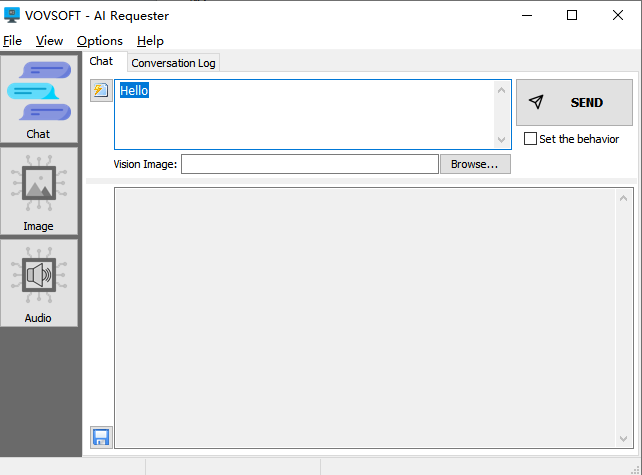Click the message box scroll up arrow
This screenshot has width=642, height=475.
(x=502, y=90)
